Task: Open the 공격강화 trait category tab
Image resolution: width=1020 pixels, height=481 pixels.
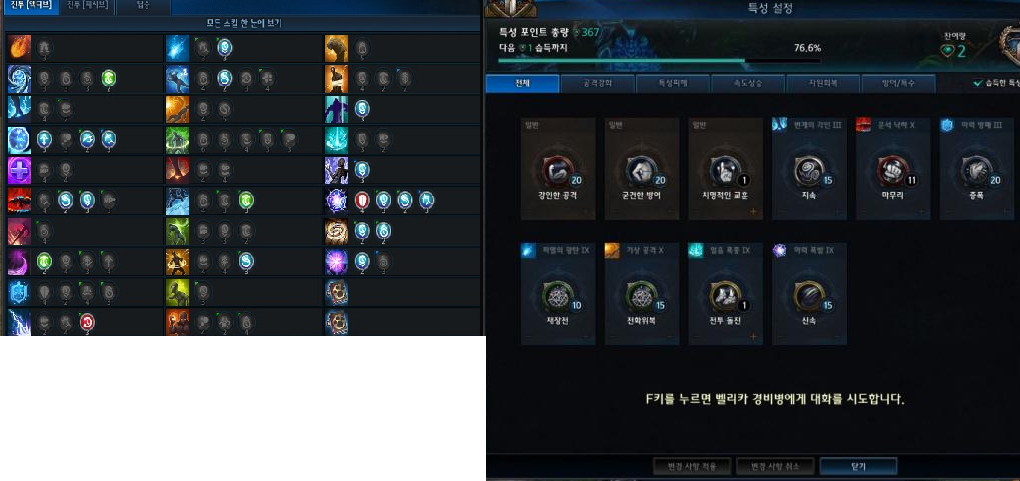Action: click(598, 84)
